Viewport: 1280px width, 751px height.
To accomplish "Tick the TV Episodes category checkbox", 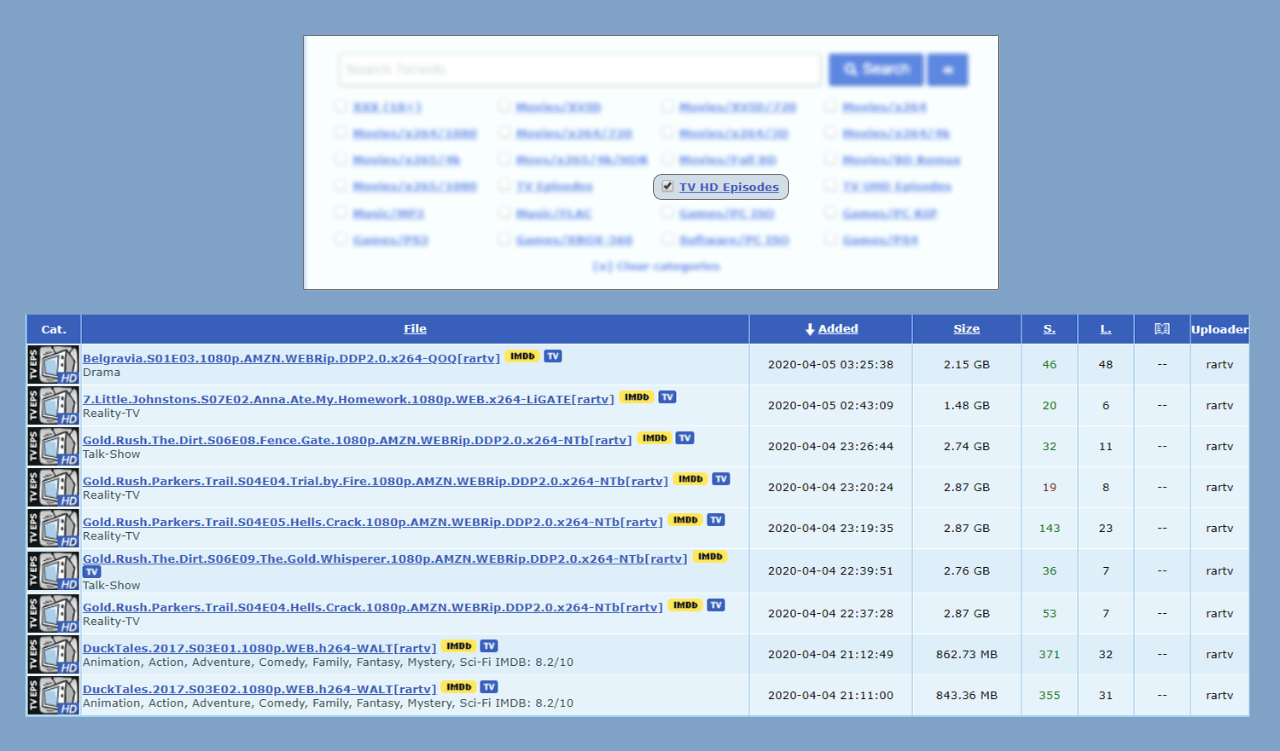I will tap(504, 185).
